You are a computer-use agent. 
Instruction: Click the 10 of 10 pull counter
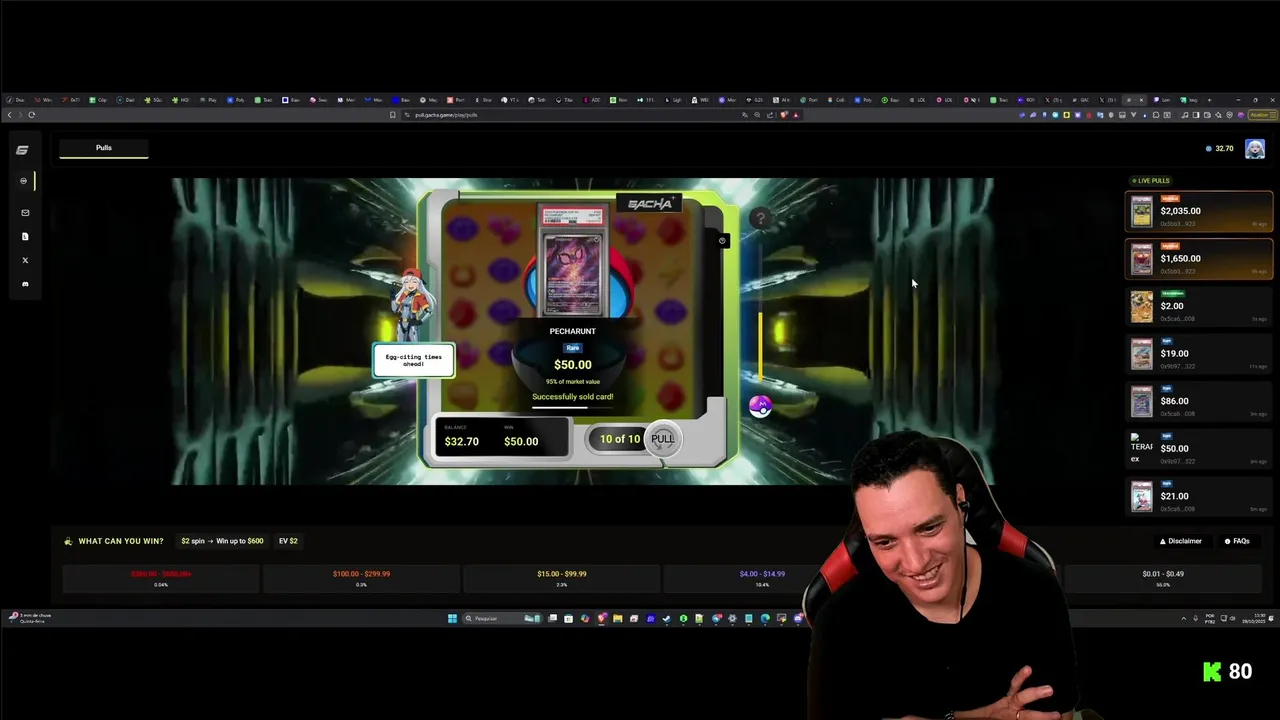(619, 439)
